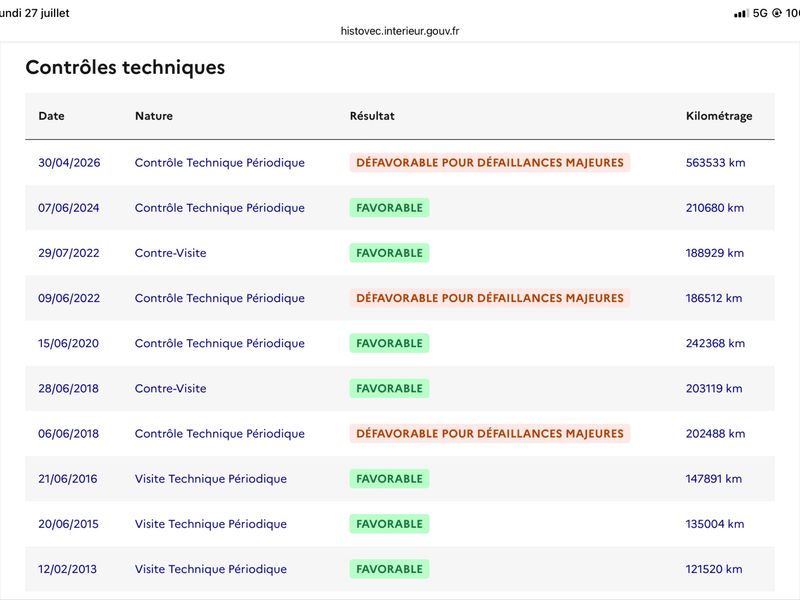Select the date 09/06/2022

tap(69, 298)
